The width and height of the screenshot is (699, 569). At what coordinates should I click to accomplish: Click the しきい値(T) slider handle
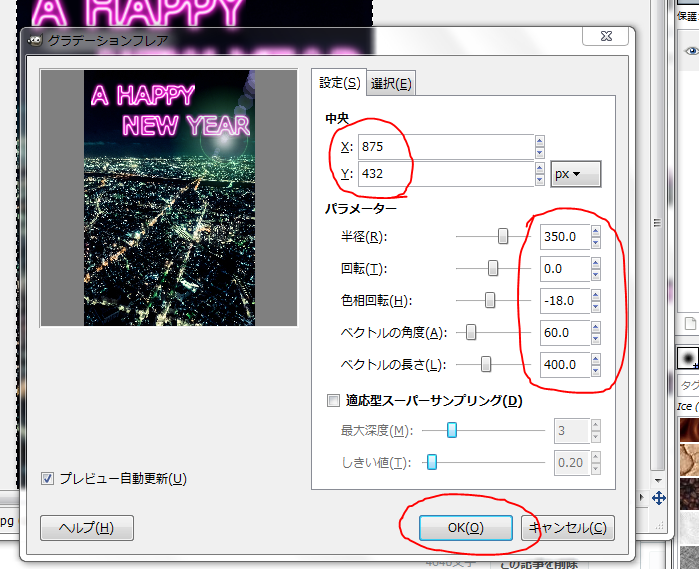click(432, 462)
